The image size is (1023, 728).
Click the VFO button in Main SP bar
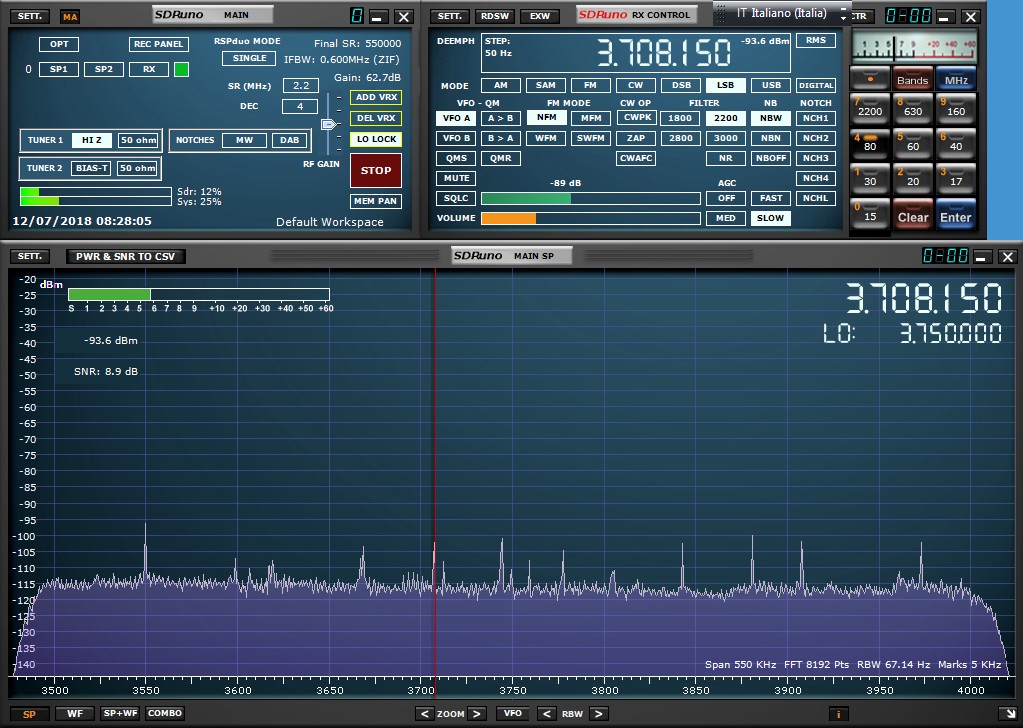[x=512, y=714]
